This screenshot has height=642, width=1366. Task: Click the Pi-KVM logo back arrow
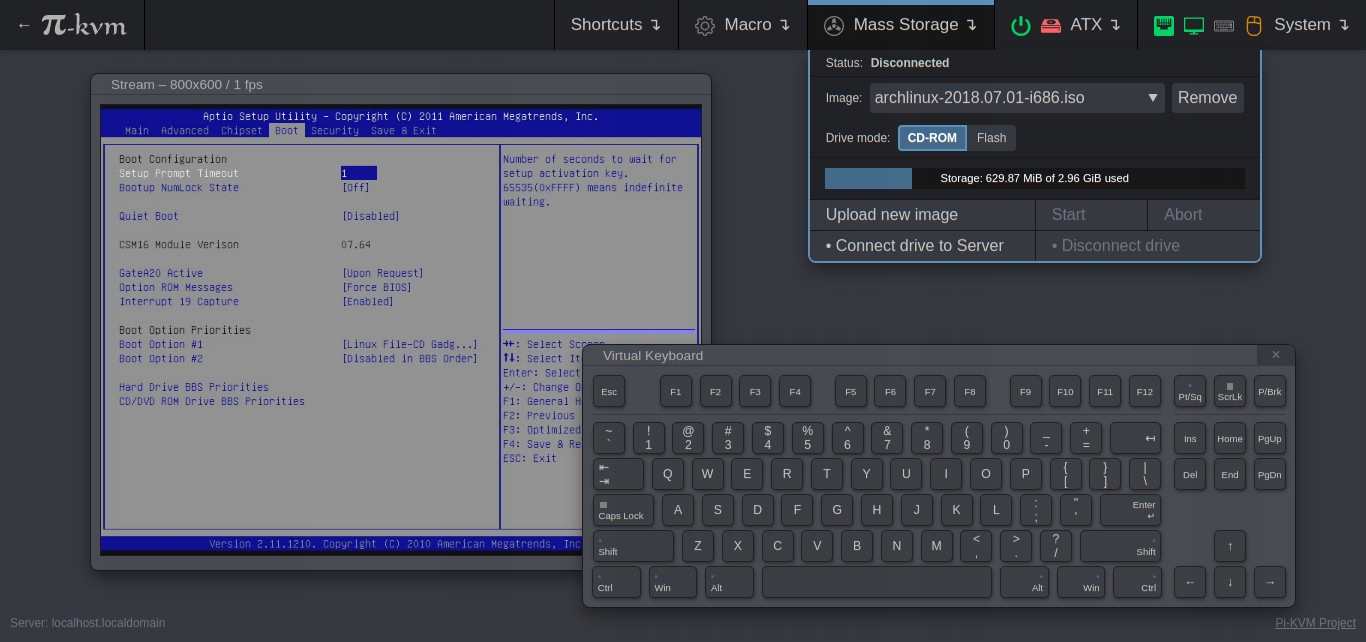24,25
